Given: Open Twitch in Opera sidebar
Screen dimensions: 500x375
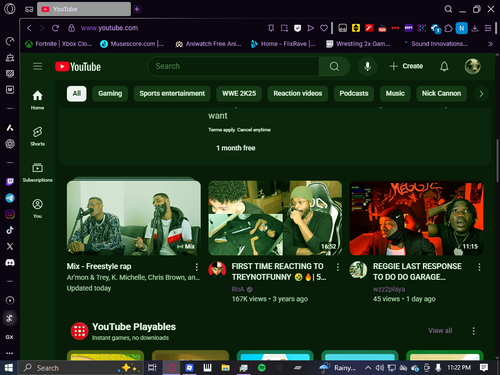Looking at the screenshot, I should tap(10, 182).
